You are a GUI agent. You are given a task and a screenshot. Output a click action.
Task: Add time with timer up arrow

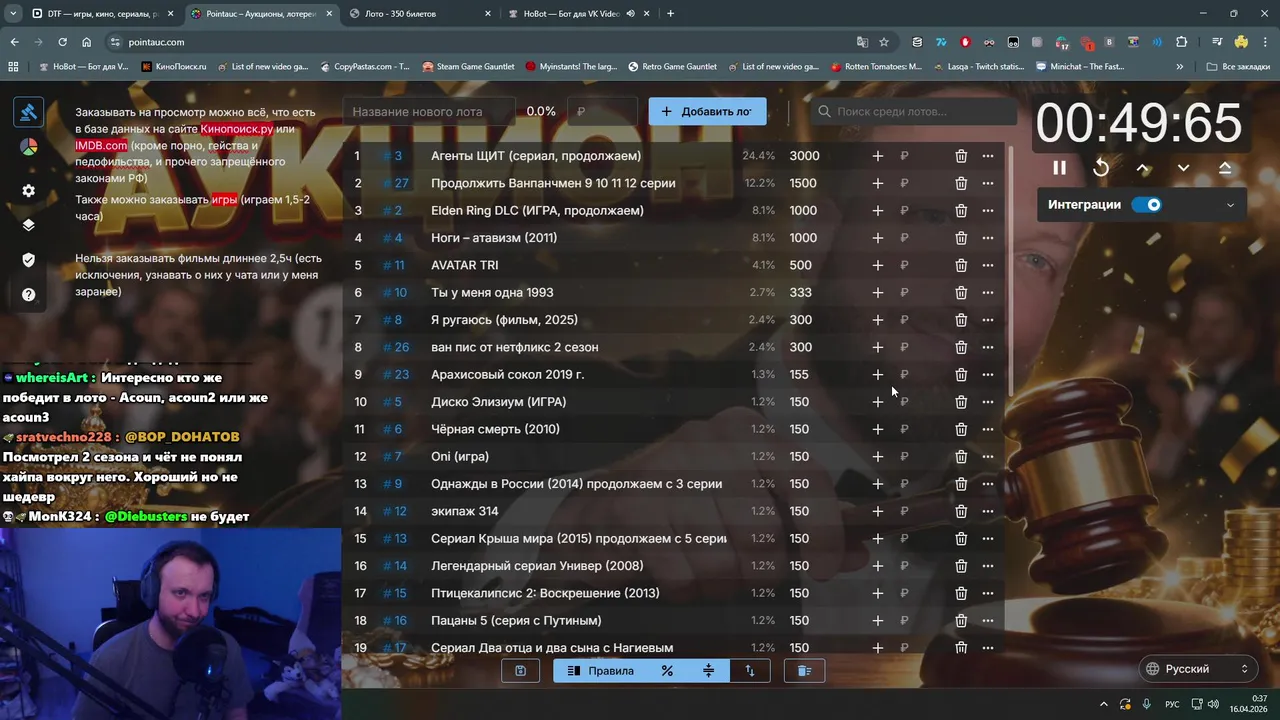(x=1143, y=168)
